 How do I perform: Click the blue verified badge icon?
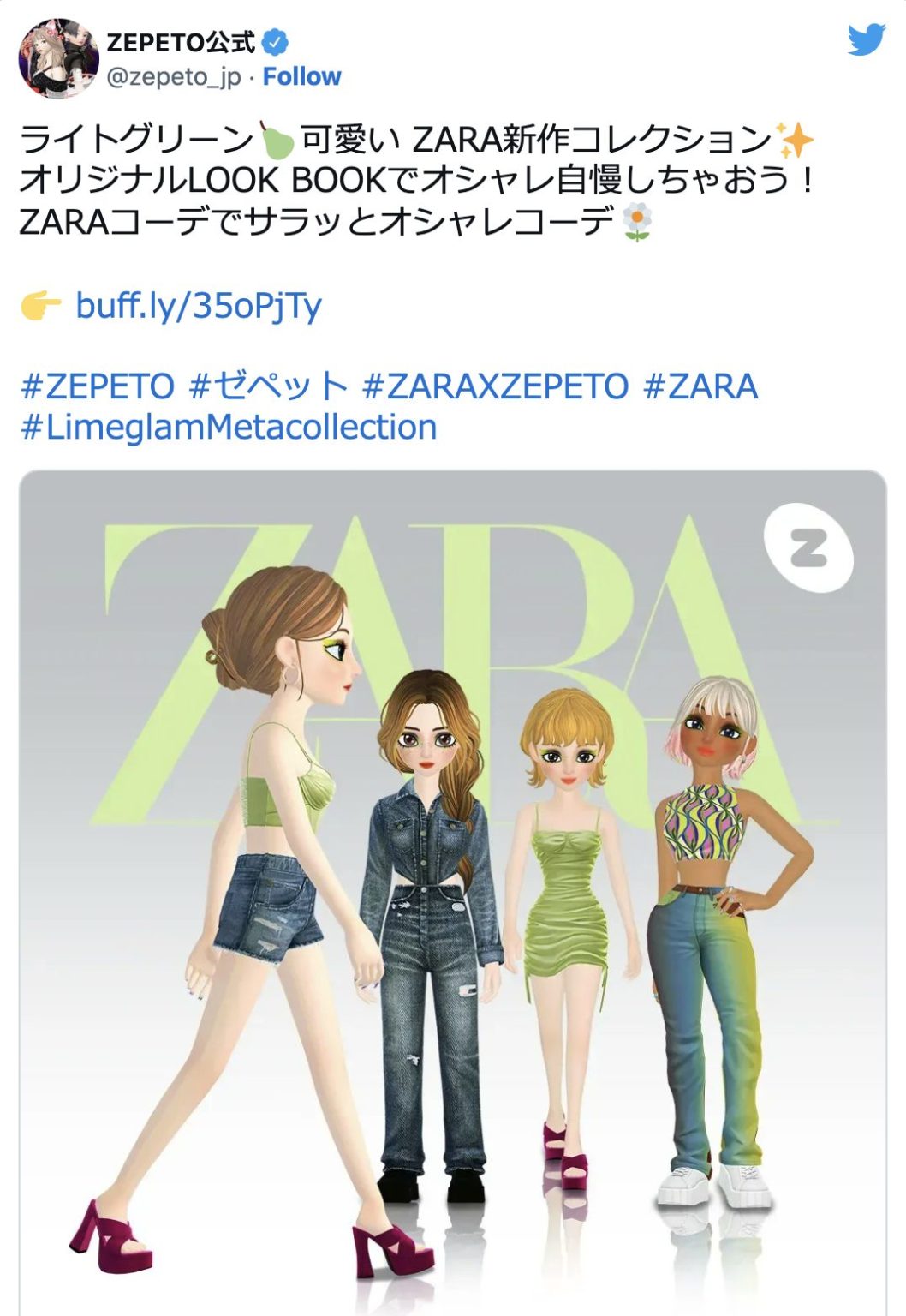(x=275, y=40)
